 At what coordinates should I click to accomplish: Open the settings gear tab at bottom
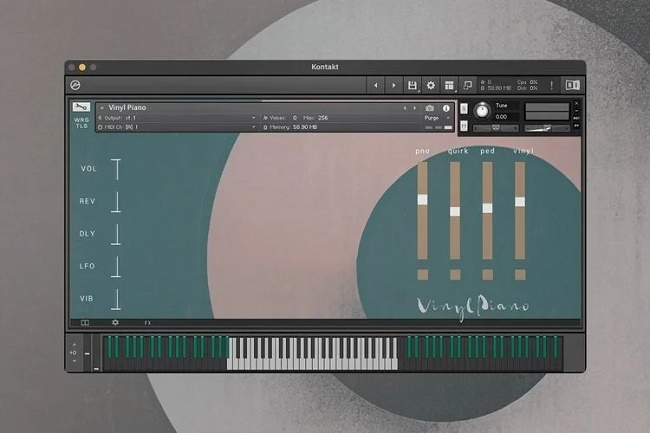115,323
